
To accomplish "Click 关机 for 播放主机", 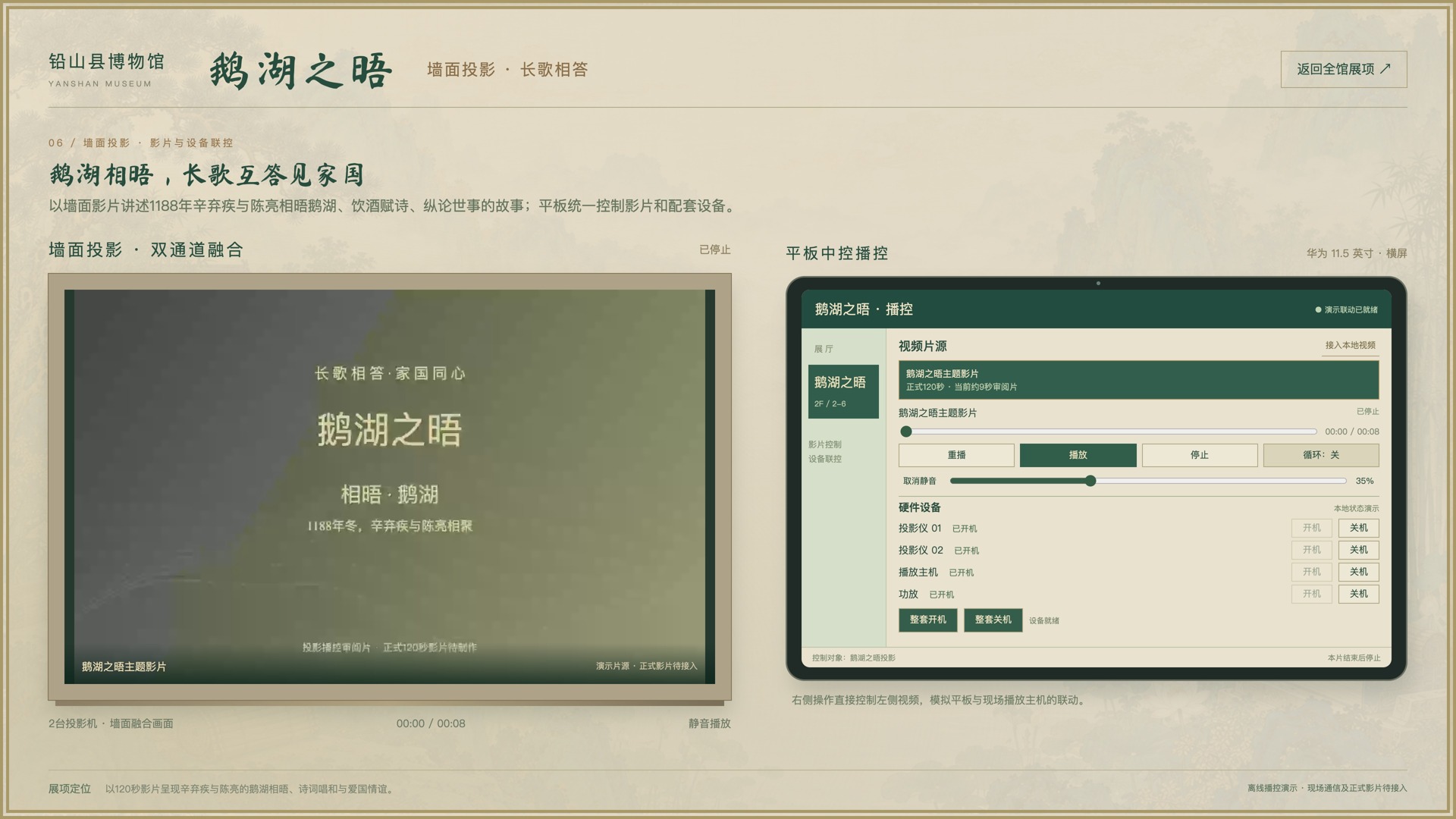I will tap(1359, 572).
